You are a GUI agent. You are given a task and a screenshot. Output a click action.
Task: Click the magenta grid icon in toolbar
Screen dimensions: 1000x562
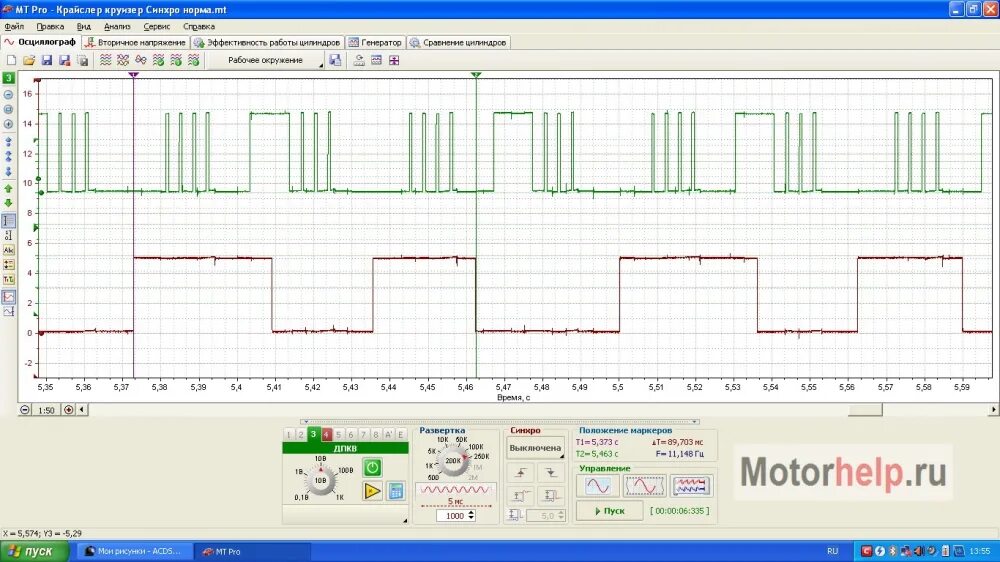pos(394,60)
